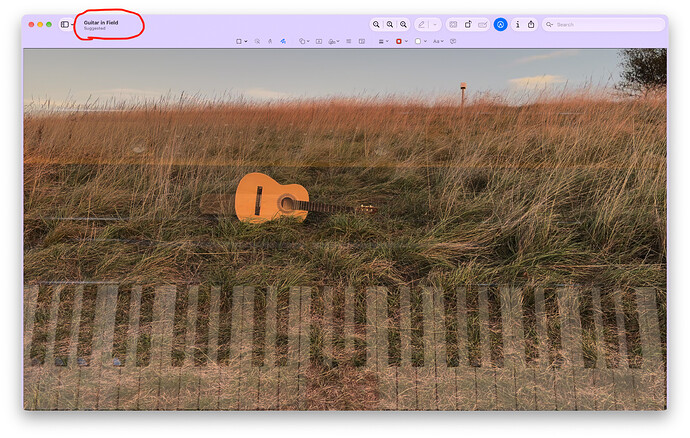Open the Shapes dropdown menu
This screenshot has width=690, height=438.
pyautogui.click(x=304, y=41)
